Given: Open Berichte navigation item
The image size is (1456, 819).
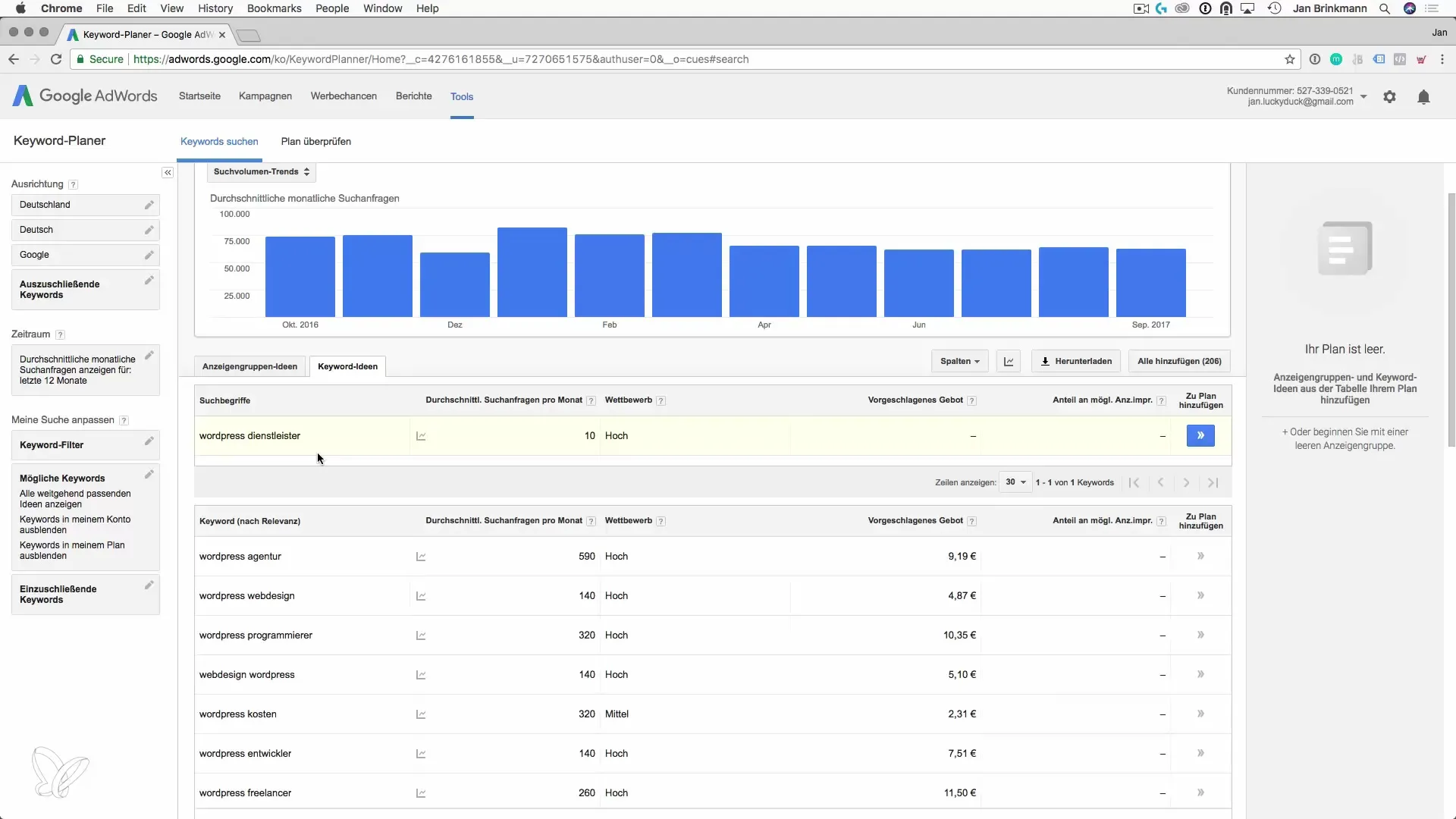Looking at the screenshot, I should pos(413,96).
